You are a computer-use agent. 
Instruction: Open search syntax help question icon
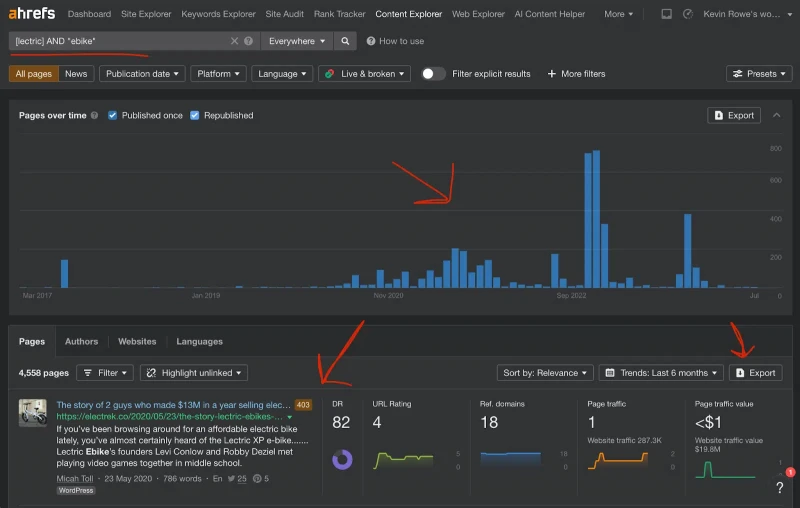248,41
